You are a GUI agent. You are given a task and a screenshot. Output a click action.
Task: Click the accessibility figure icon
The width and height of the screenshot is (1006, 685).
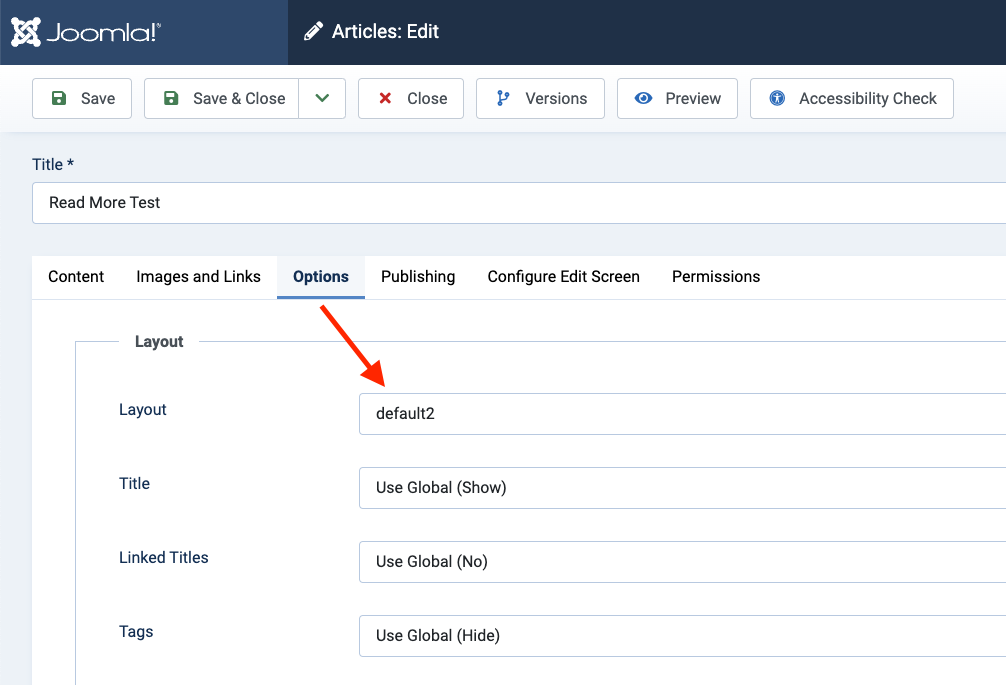click(777, 98)
